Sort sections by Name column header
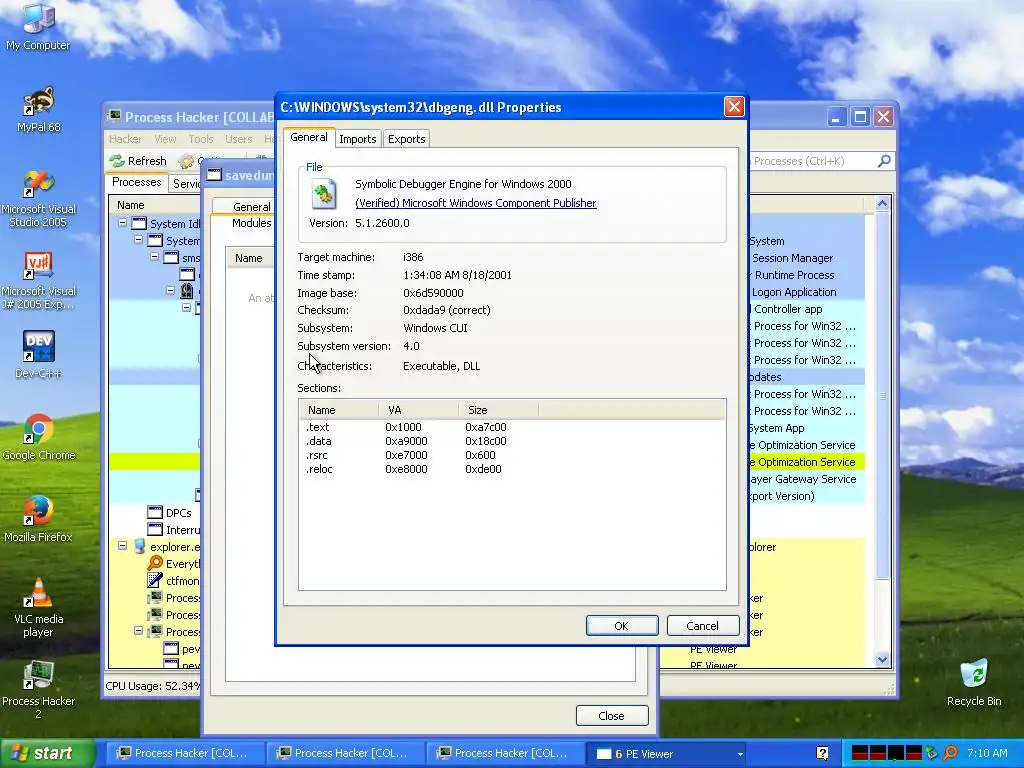 [x=339, y=409]
